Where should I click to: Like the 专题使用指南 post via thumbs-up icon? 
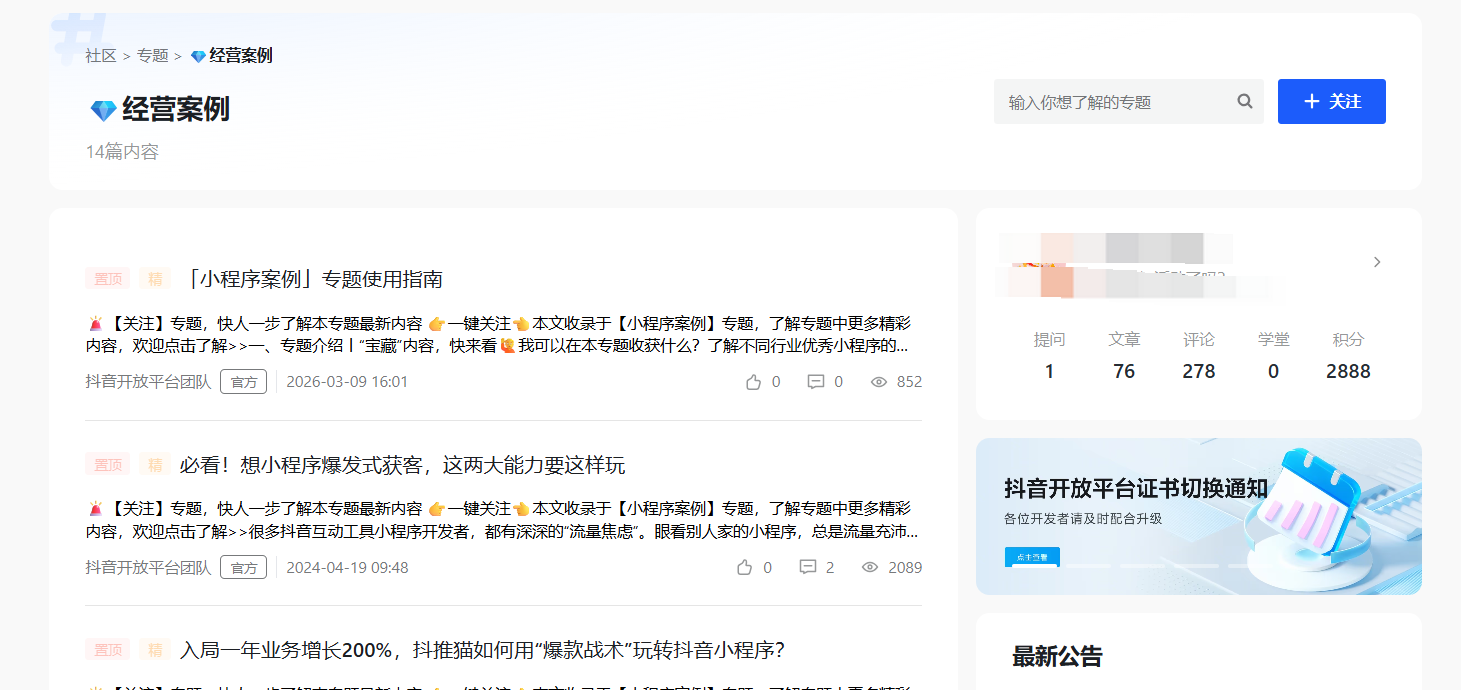tap(754, 382)
